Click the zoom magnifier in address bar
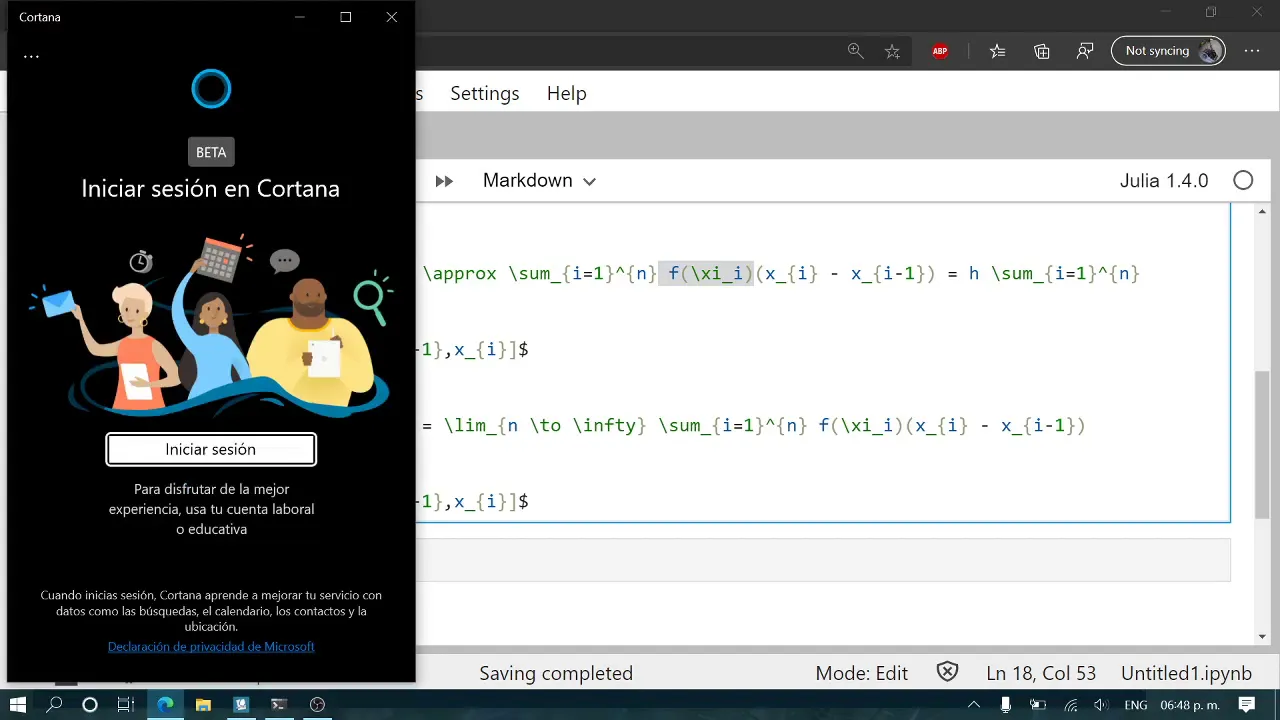This screenshot has height=720, width=1280. point(856,51)
